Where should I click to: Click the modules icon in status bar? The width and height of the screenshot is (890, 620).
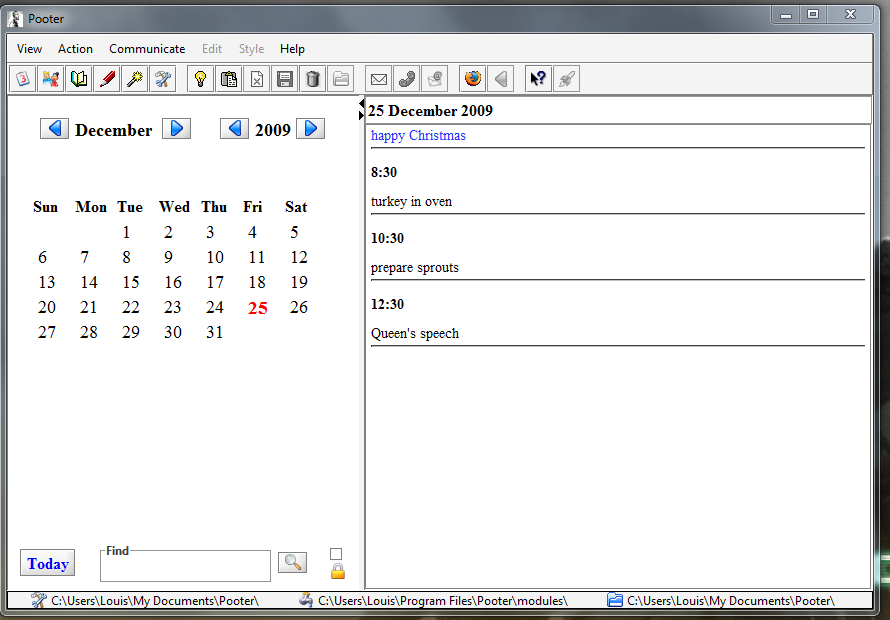306,600
